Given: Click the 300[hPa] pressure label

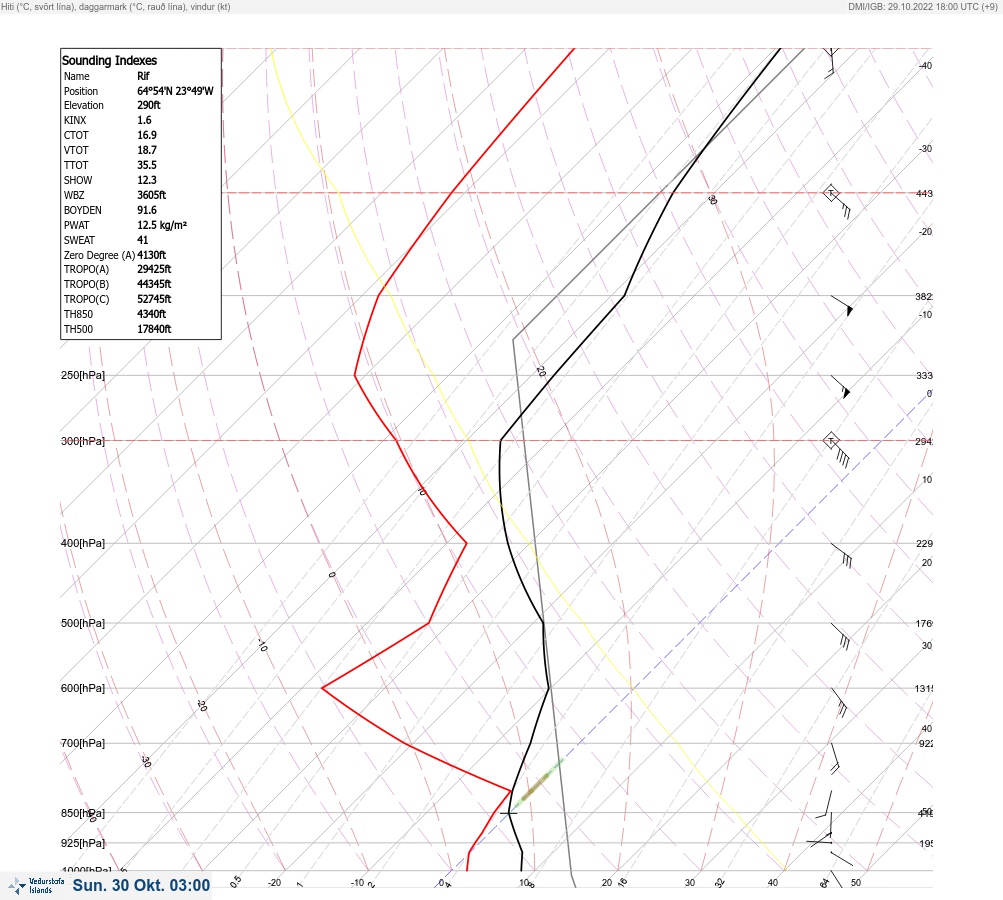Looking at the screenshot, I should pos(83,441).
